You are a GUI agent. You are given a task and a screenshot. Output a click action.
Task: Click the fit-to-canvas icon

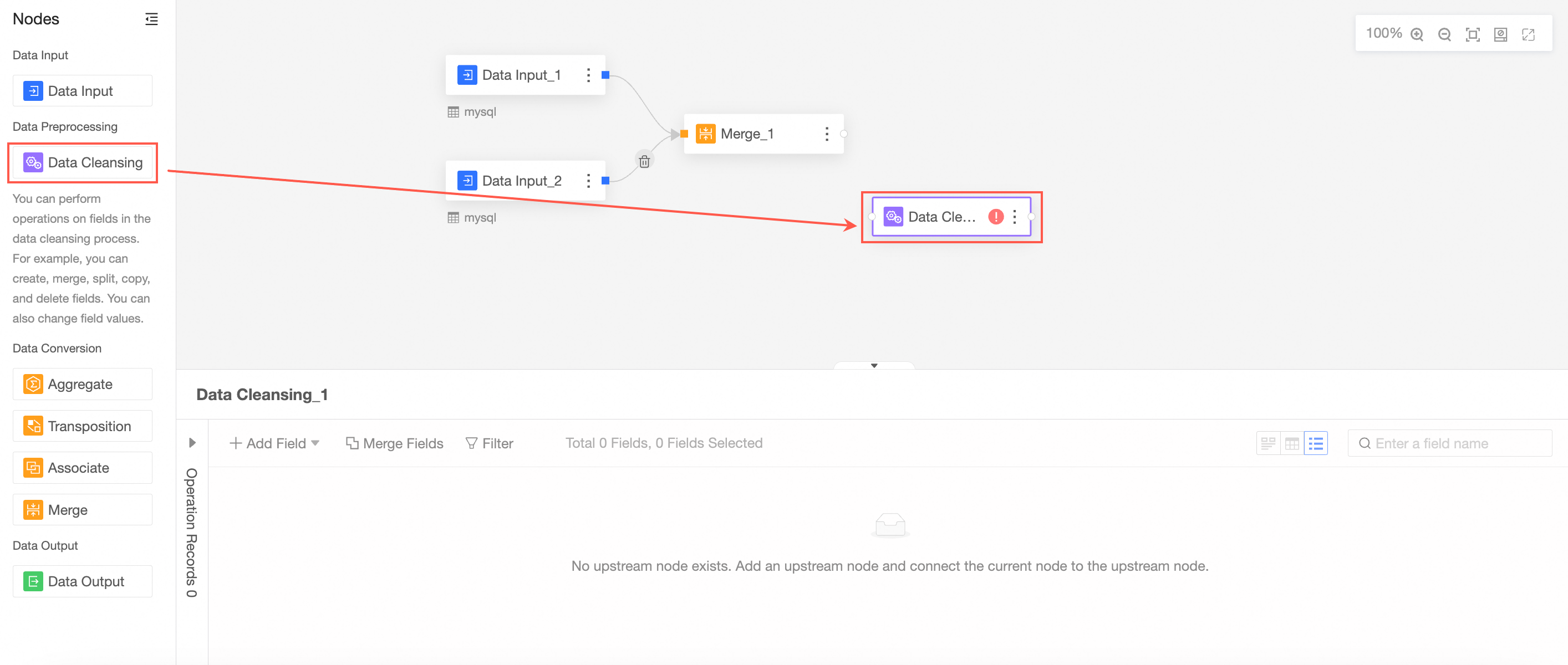point(1473,35)
